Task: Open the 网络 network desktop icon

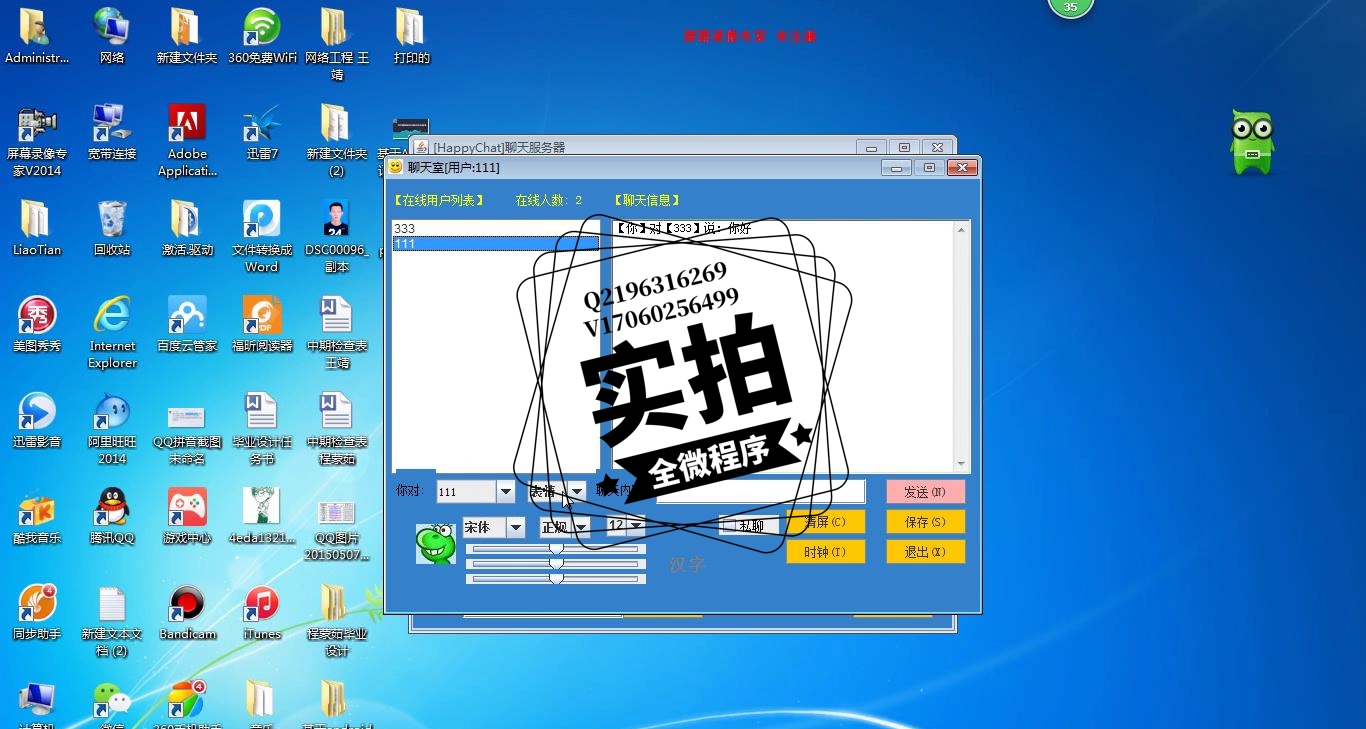Action: [112, 36]
